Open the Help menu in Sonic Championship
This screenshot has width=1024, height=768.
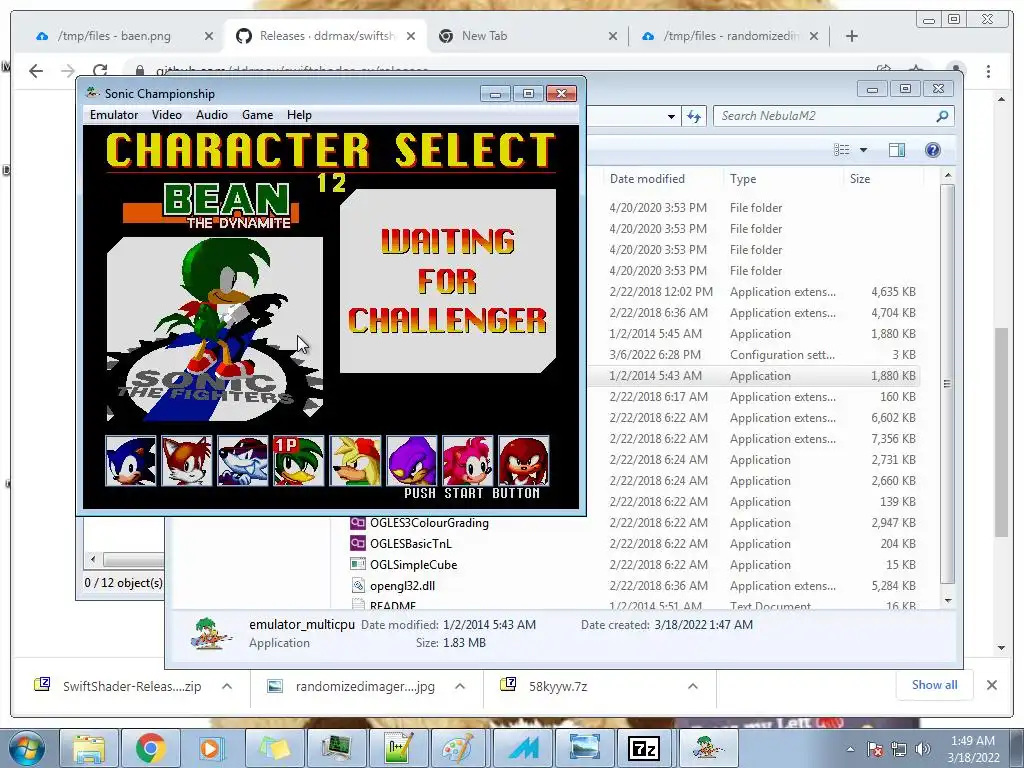pyautogui.click(x=299, y=115)
